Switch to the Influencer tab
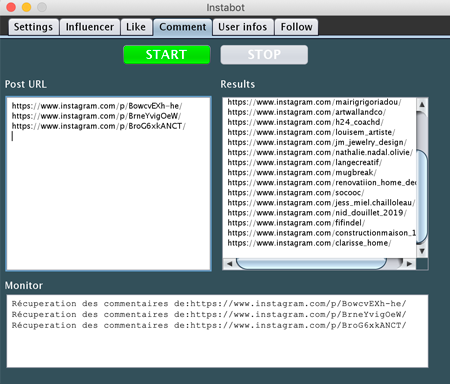The width and height of the screenshot is (450, 384). click(90, 27)
